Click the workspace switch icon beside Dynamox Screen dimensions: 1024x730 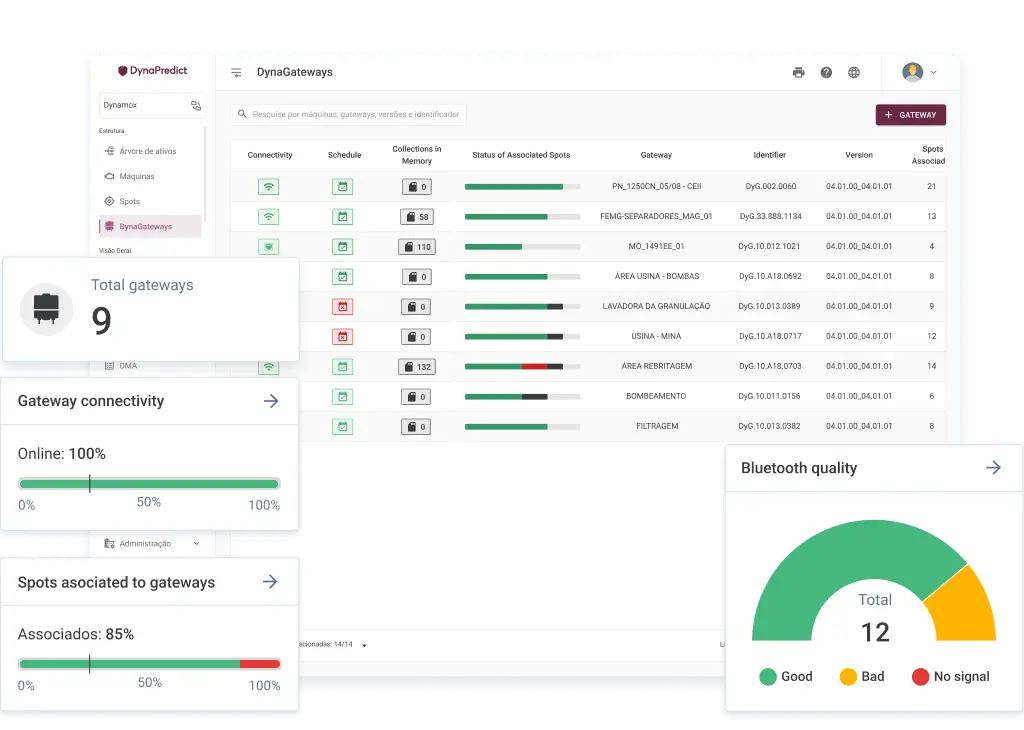[195, 105]
